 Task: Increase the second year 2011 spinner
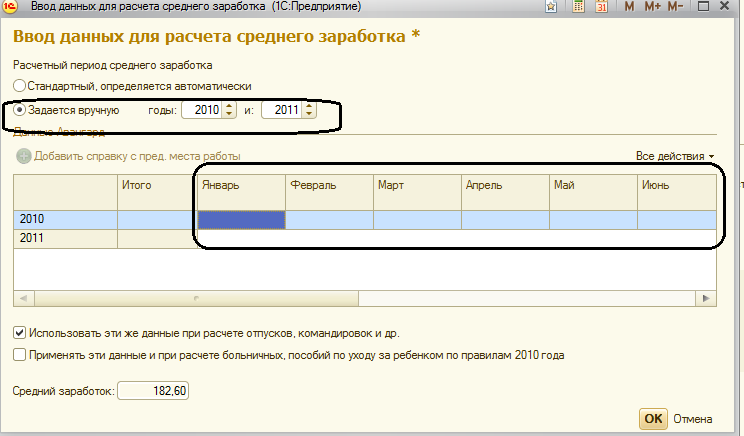pyautogui.click(x=309, y=106)
